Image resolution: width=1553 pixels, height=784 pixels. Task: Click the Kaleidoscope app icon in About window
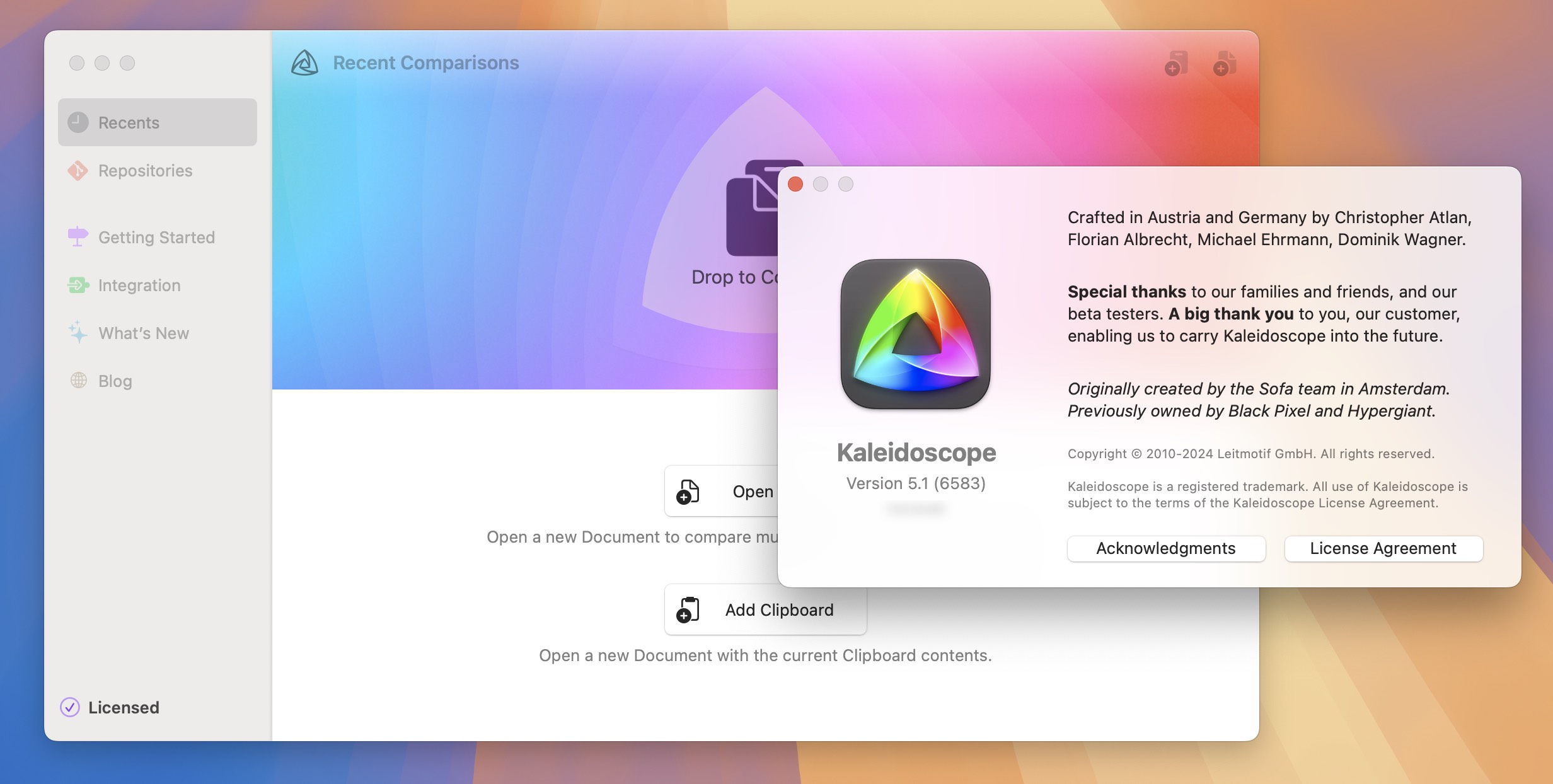pos(916,334)
